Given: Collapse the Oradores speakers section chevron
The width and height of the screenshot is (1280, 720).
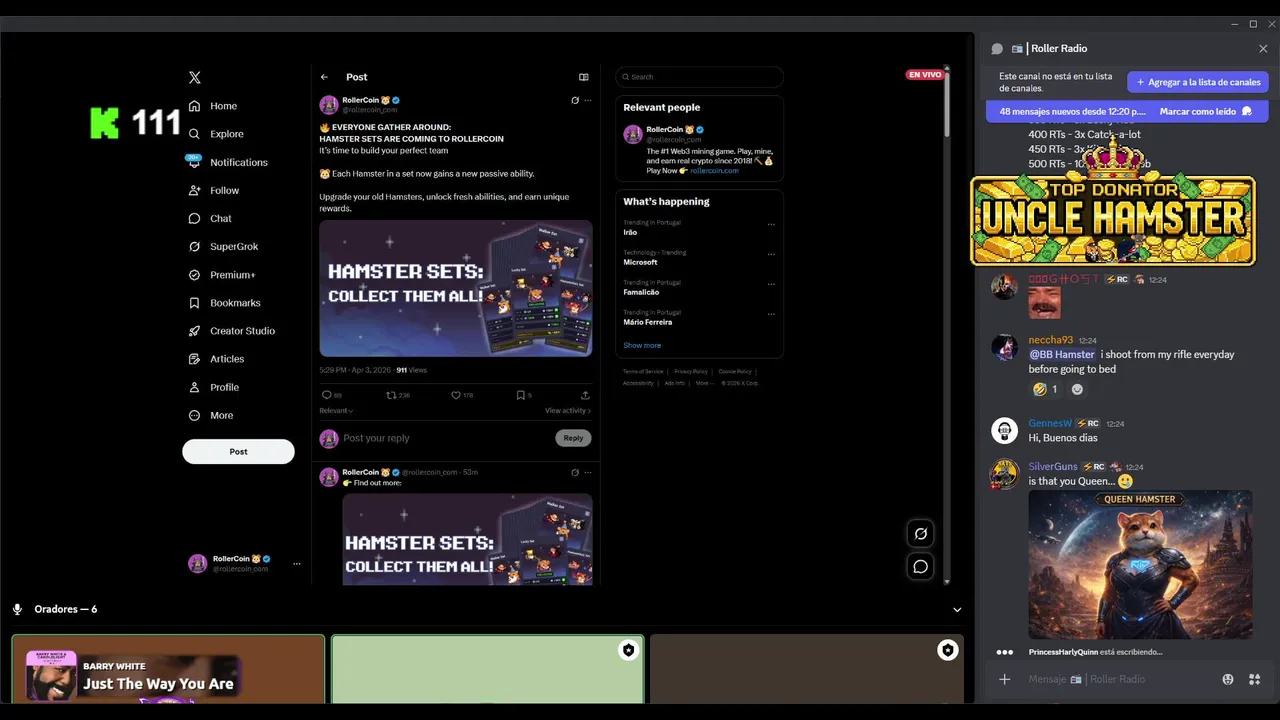Looking at the screenshot, I should (x=957, y=609).
